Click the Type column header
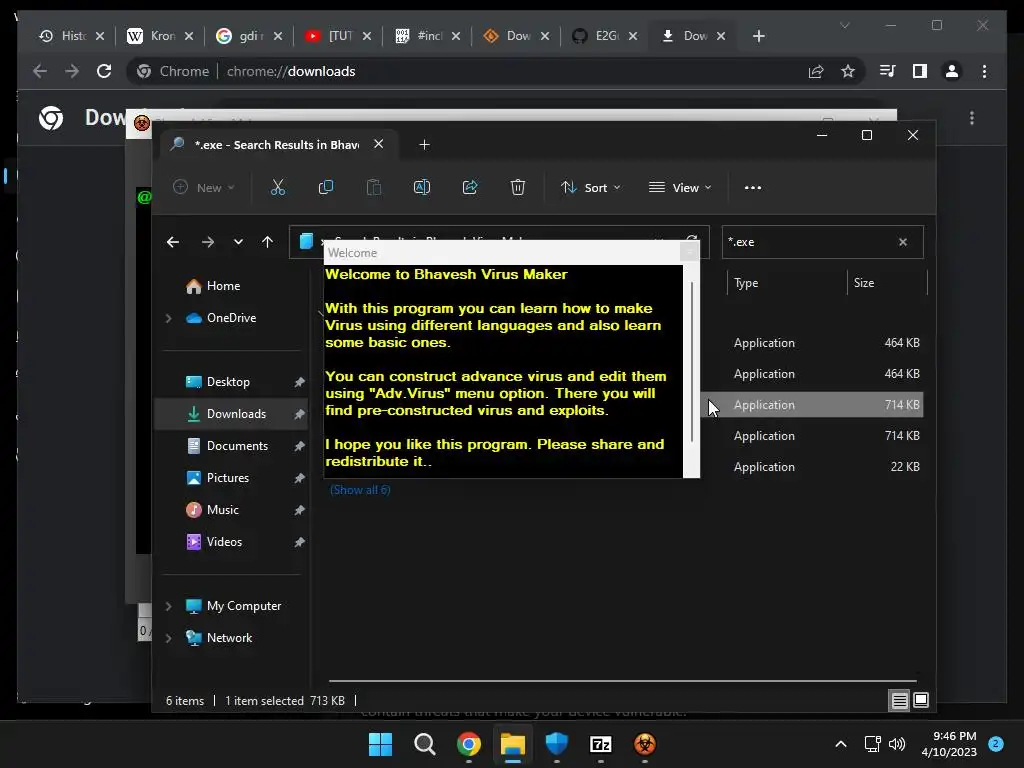Image resolution: width=1024 pixels, height=768 pixels. point(787,283)
